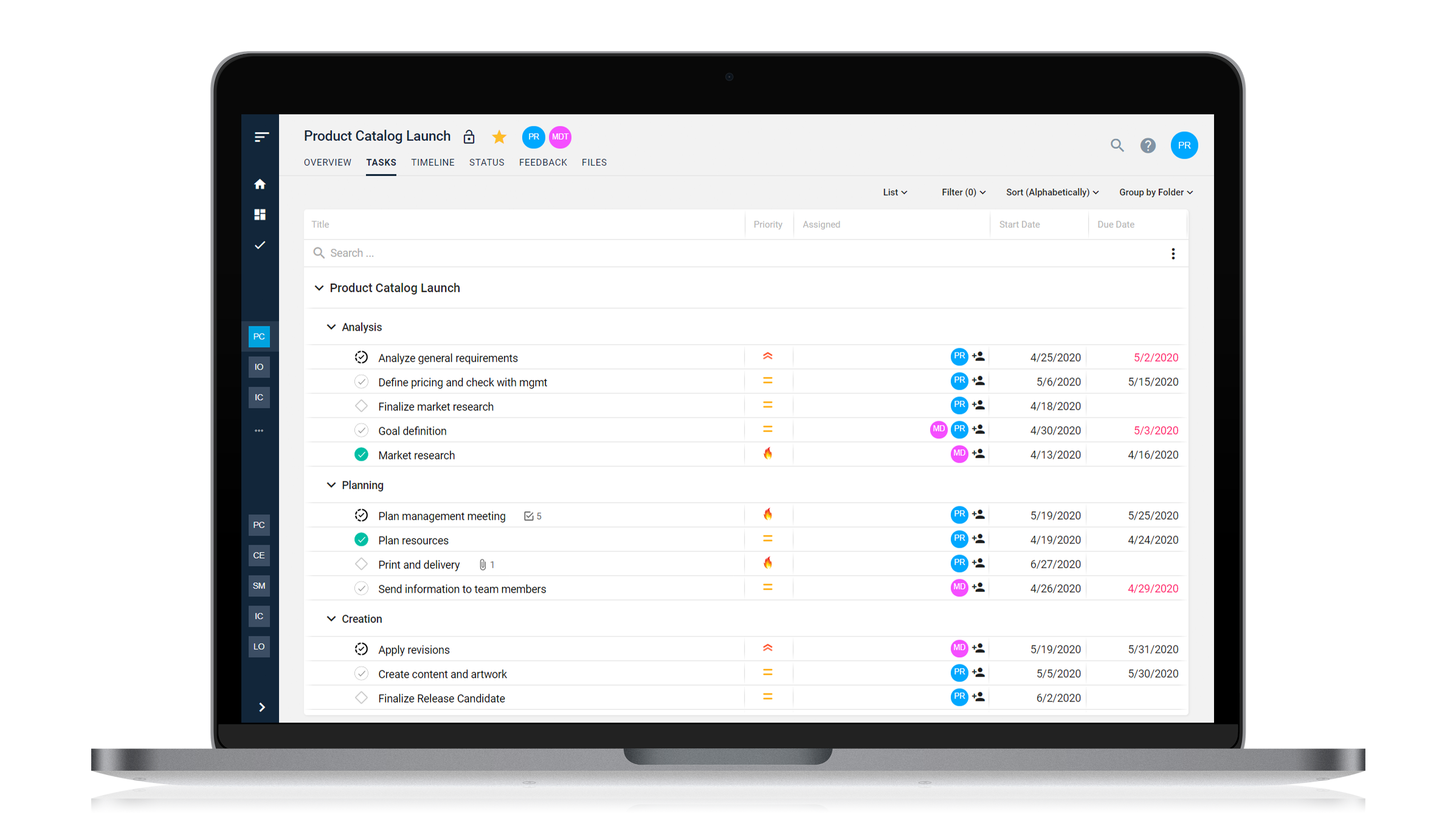Click the Priority column header
Screen dimensions: 1456x837
[768, 224]
